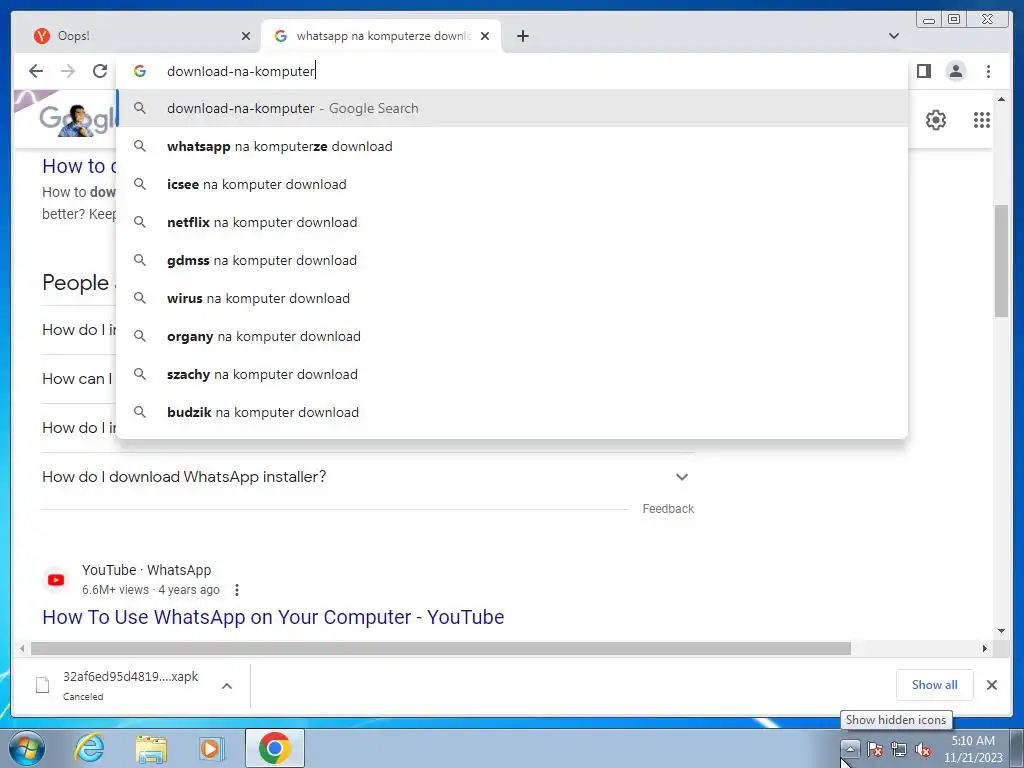Viewport: 1024px width, 768px height.
Task: Open Windows Explorer from taskbar
Action: click(x=151, y=748)
